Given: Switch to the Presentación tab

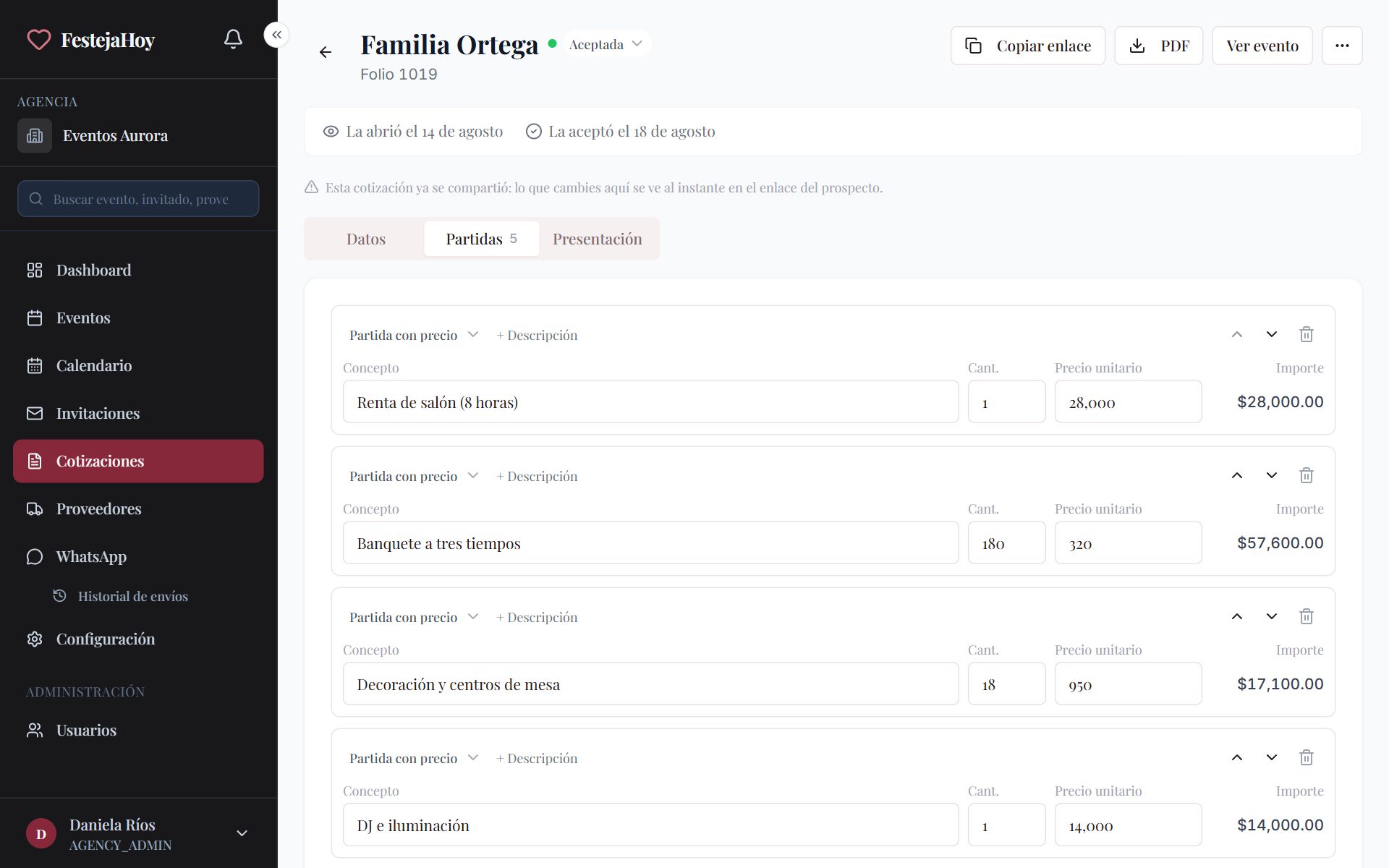Looking at the screenshot, I should pyautogui.click(x=598, y=239).
